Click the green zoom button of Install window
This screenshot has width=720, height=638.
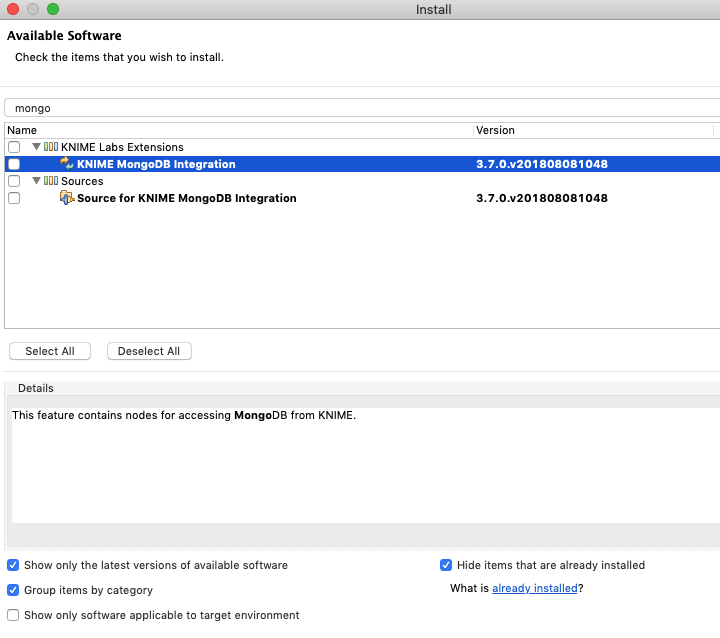(x=53, y=9)
